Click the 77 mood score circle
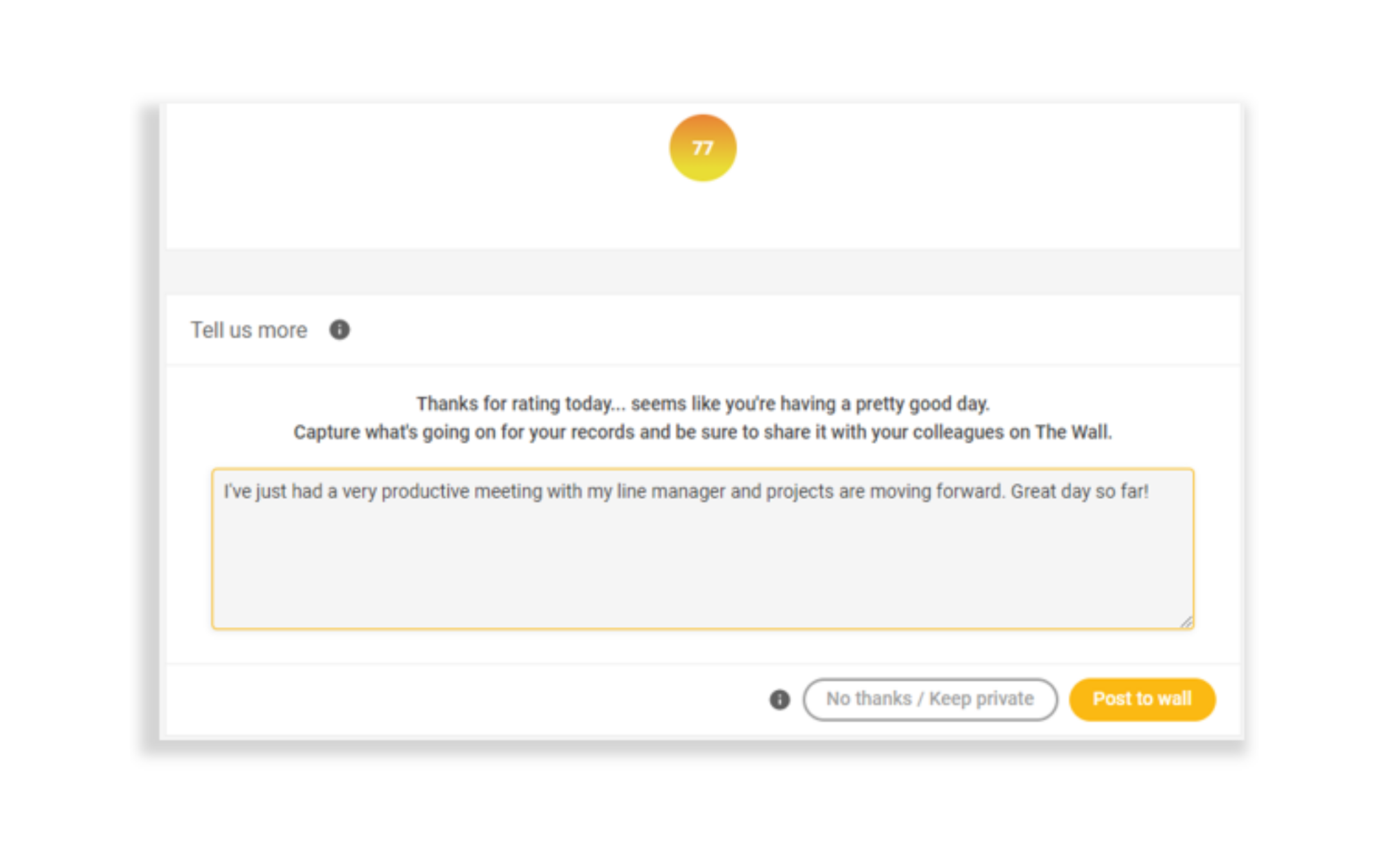 702,148
